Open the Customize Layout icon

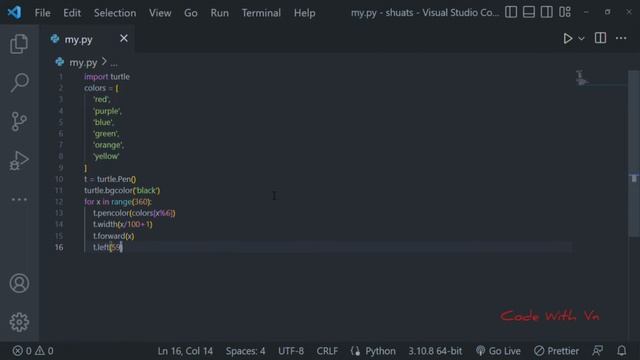pyautogui.click(x=565, y=12)
